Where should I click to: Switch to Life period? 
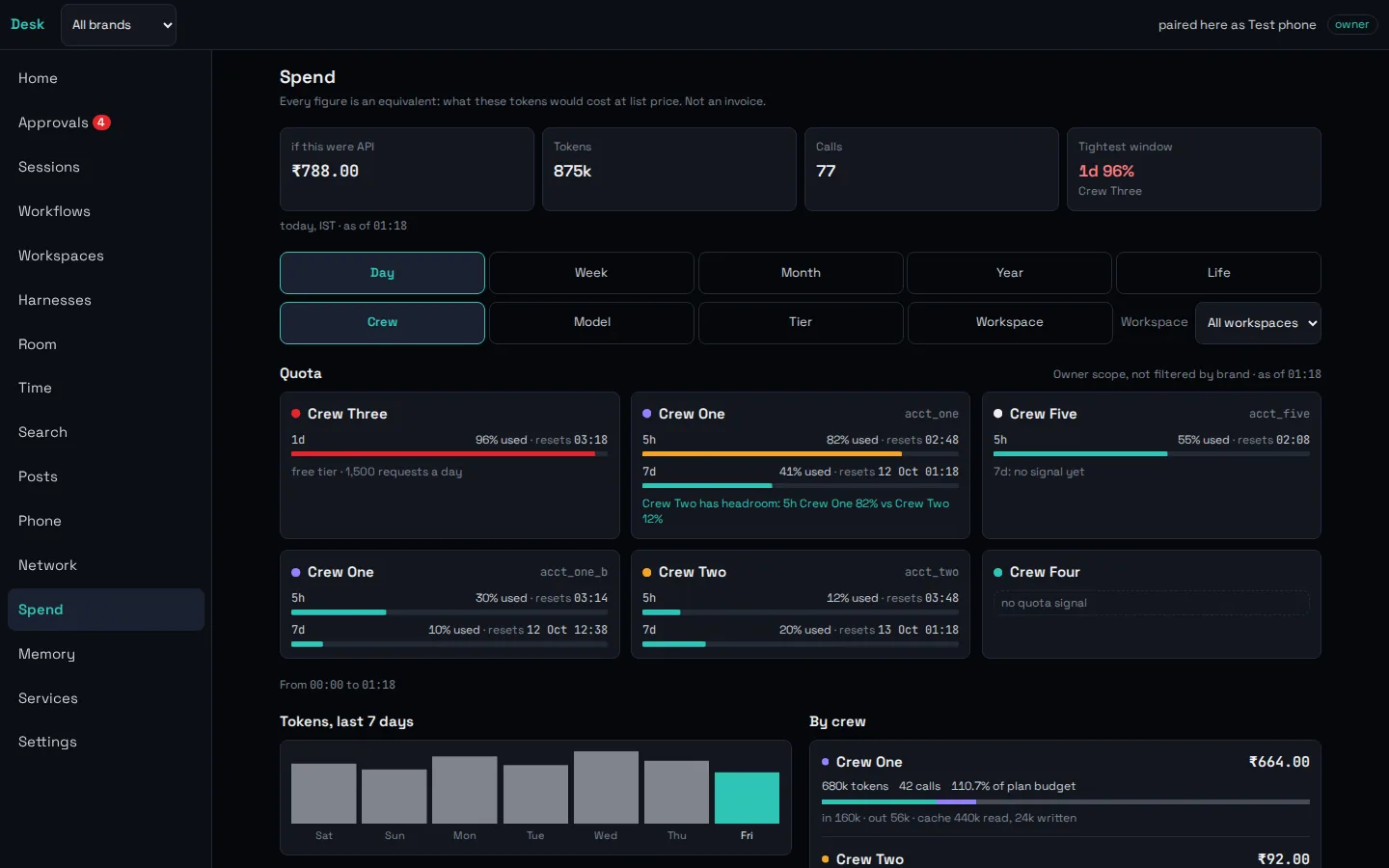[1218, 273]
